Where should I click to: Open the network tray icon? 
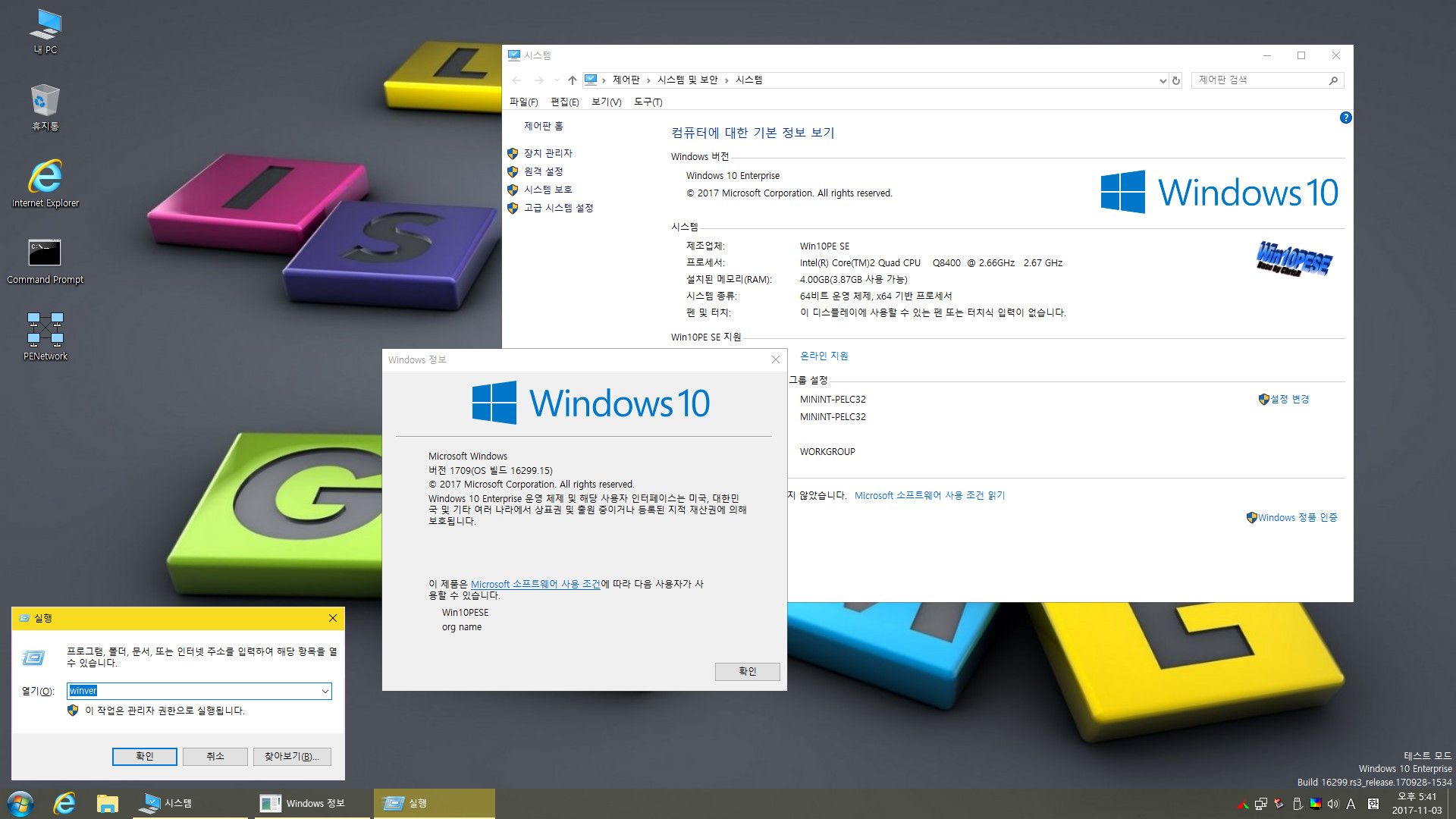coord(1261,804)
